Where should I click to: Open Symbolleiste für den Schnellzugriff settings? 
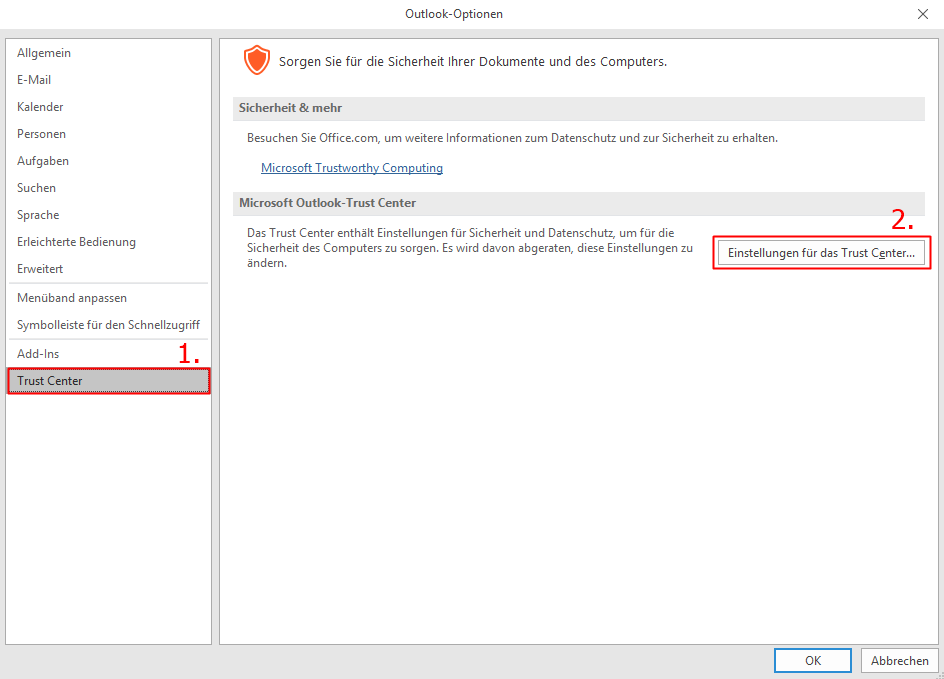click(108, 325)
